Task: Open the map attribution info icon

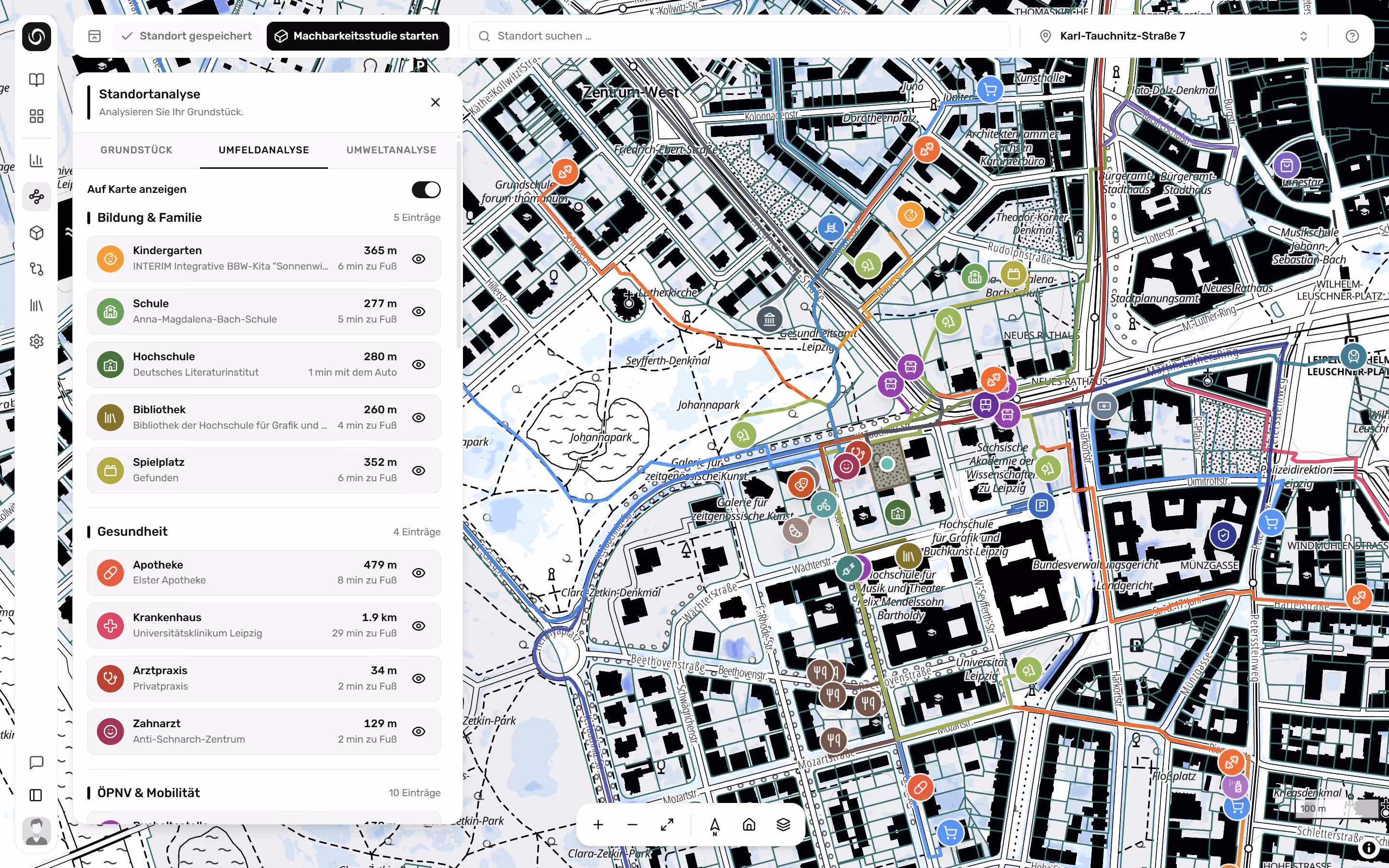Action: point(1369,848)
